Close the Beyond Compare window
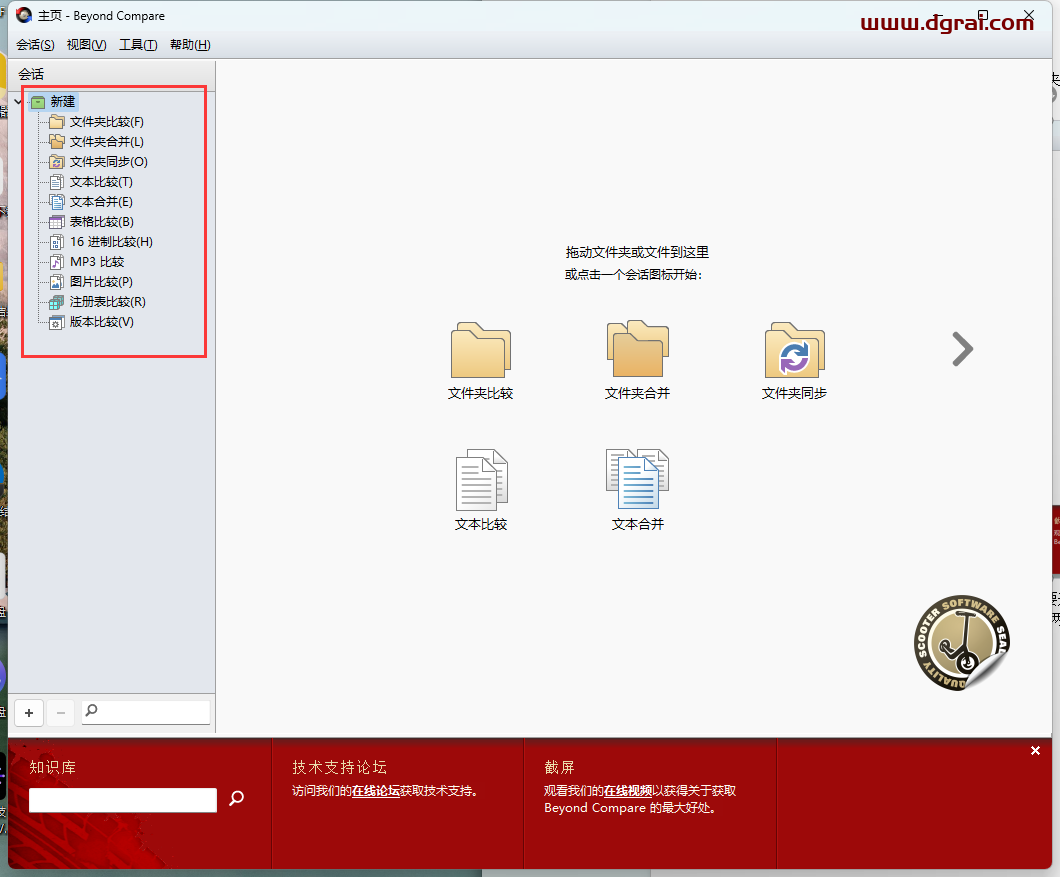Viewport: 1060px width, 877px height. pyautogui.click(x=1029, y=15)
